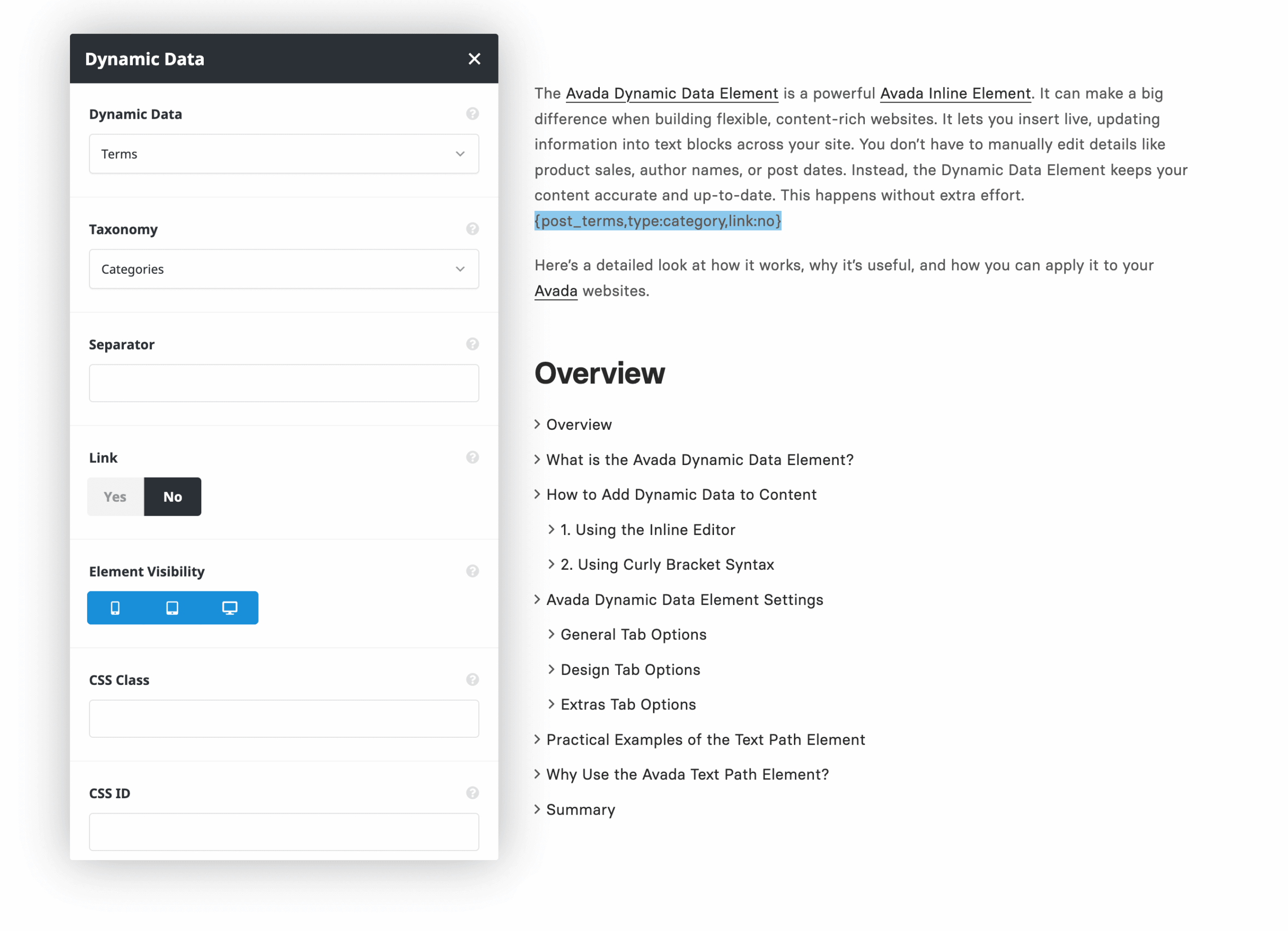This screenshot has width=1288, height=931.
Task: Open help for CSS Class option
Action: (x=472, y=680)
